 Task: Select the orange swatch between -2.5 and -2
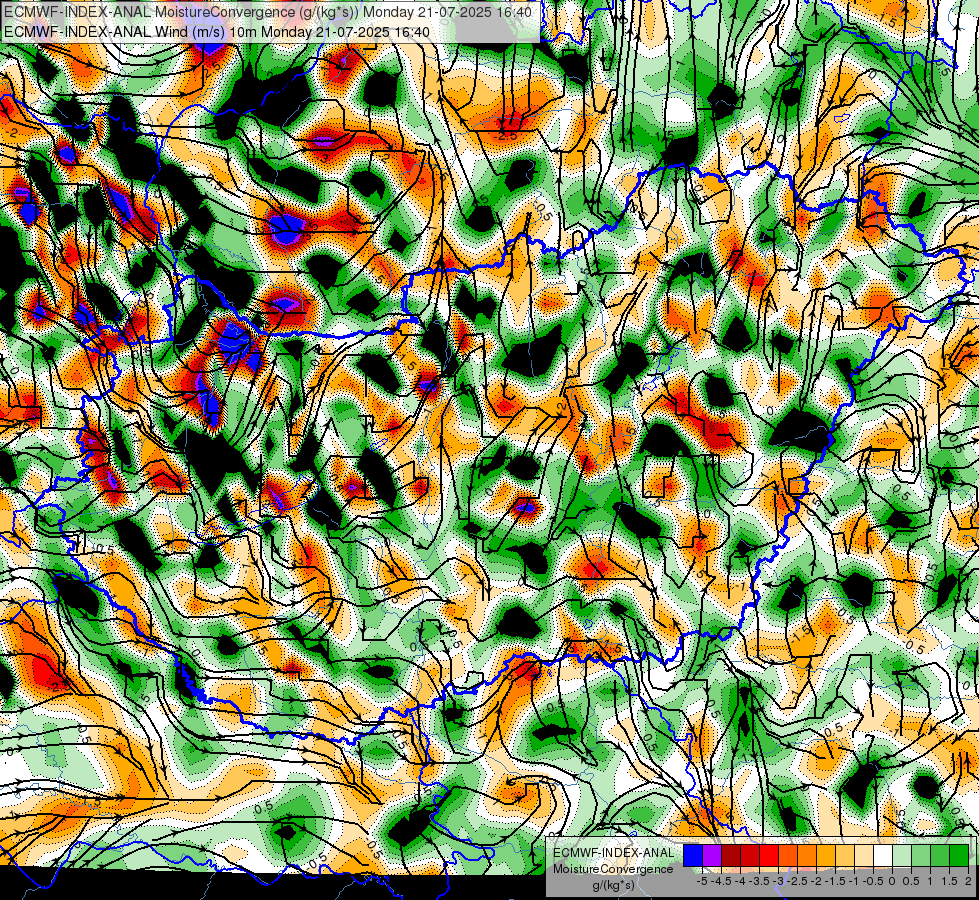click(807, 856)
